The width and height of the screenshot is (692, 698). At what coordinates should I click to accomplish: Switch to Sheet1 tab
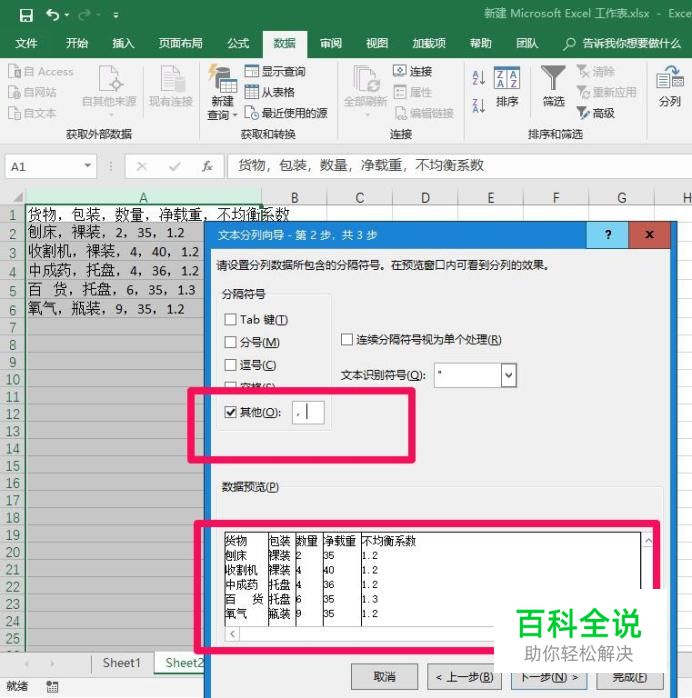[121, 662]
